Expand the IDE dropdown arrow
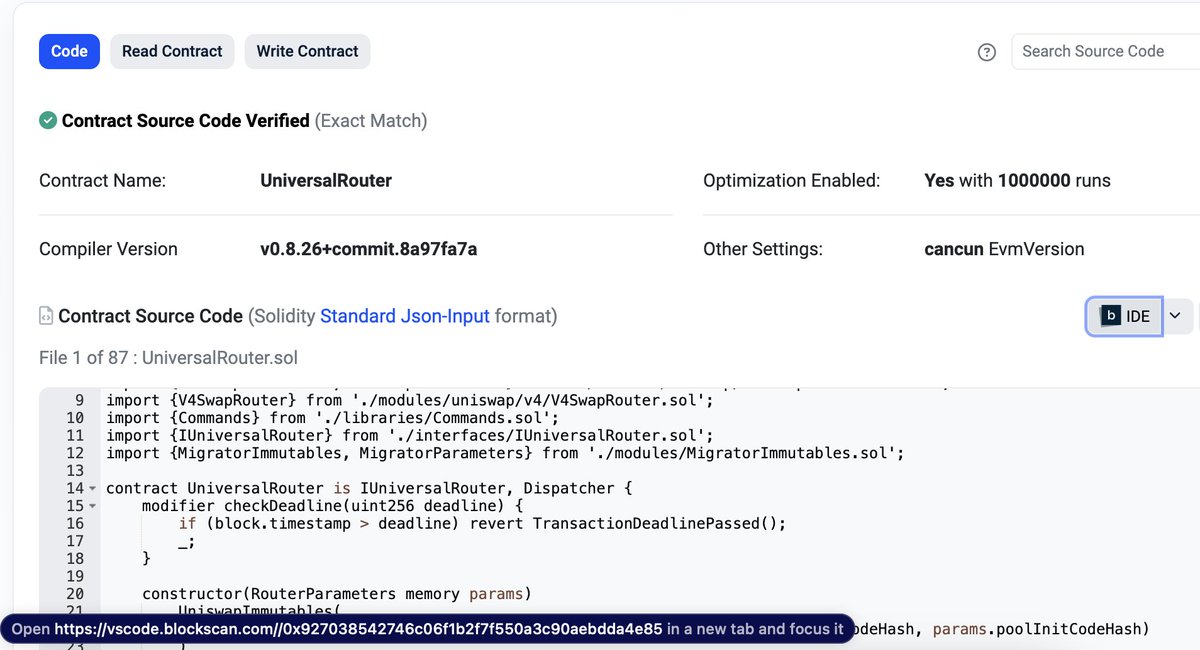 1175,316
